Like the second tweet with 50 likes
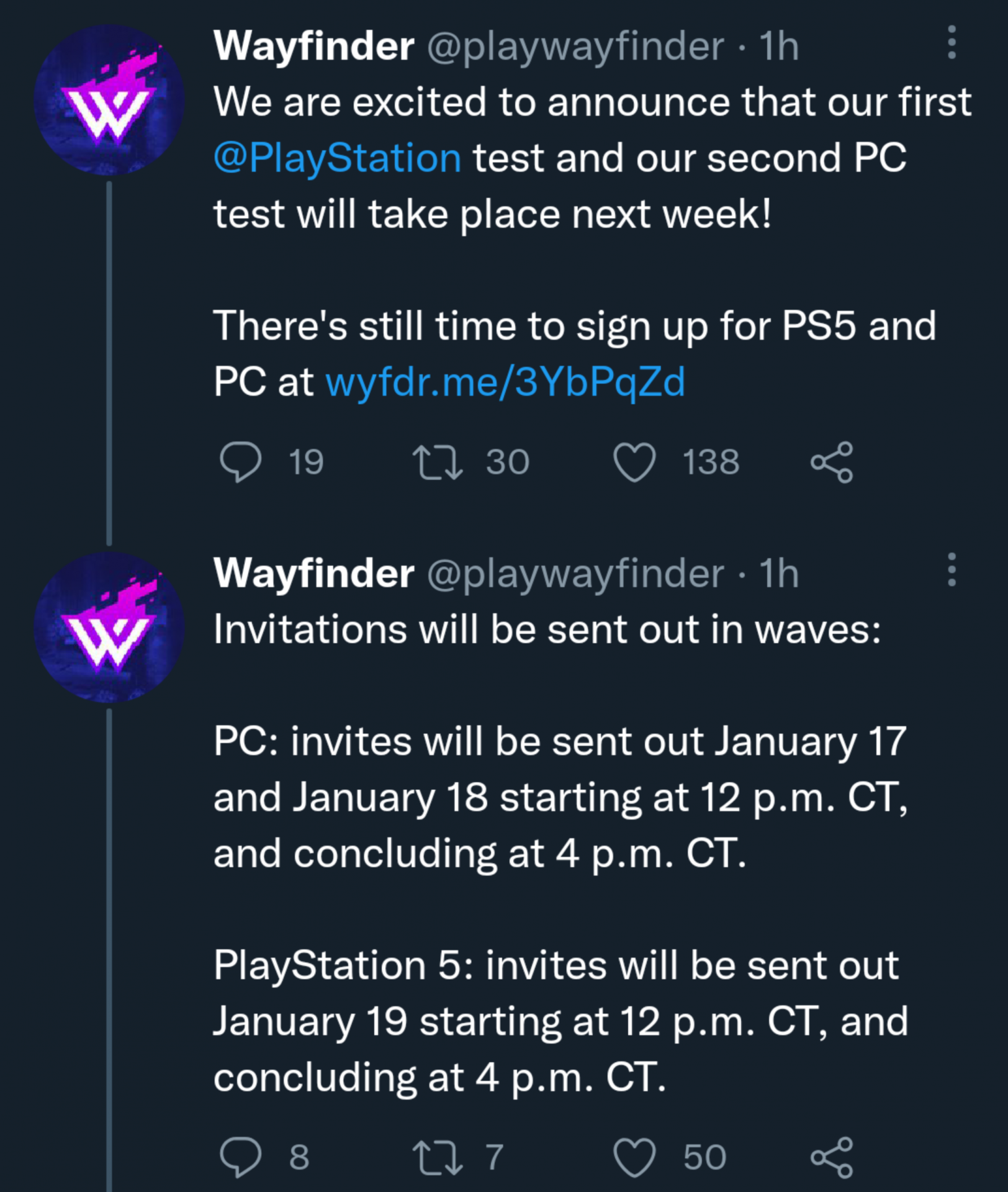1008x1192 pixels. (634, 1157)
